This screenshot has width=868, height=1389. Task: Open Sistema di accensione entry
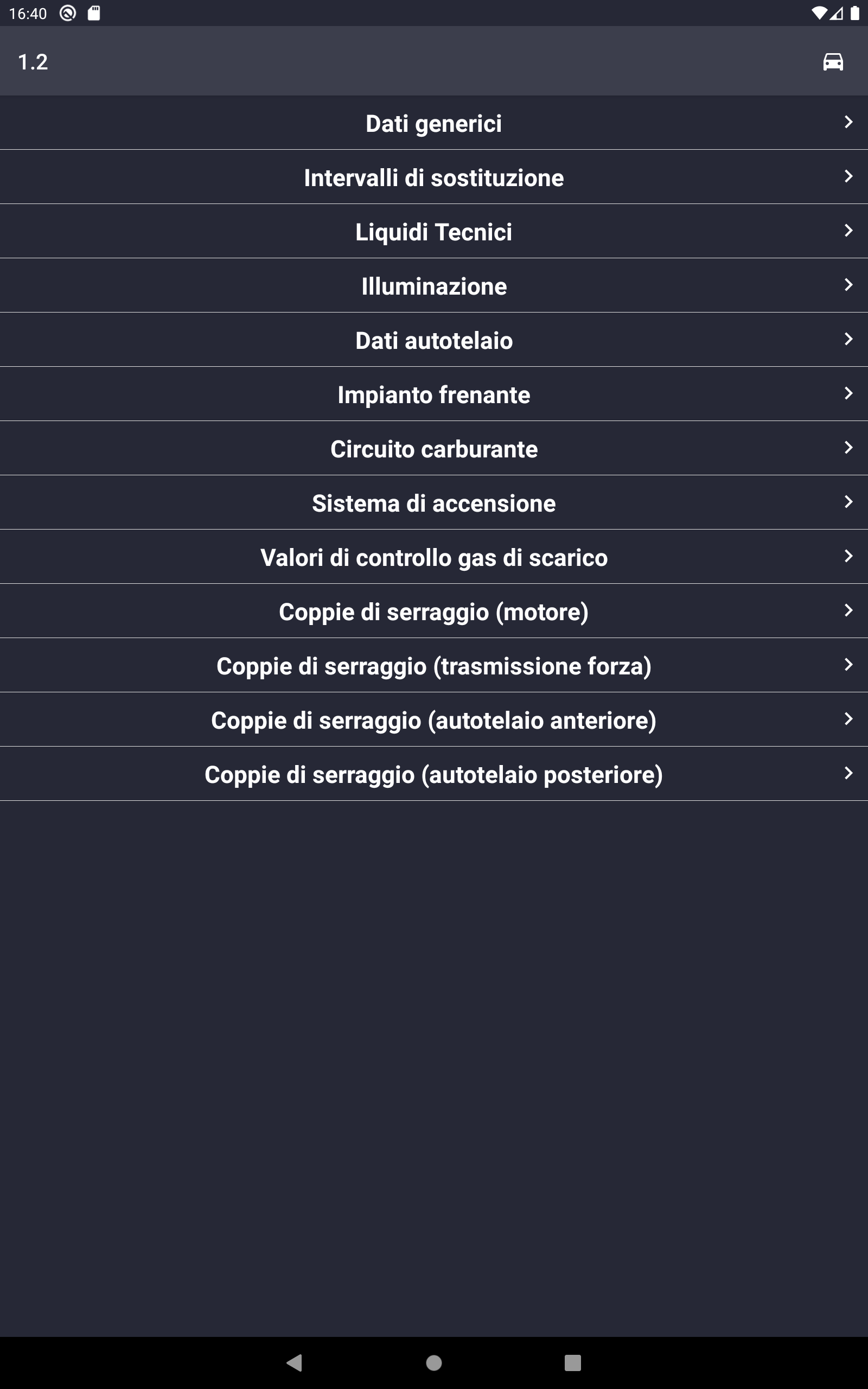click(x=434, y=502)
